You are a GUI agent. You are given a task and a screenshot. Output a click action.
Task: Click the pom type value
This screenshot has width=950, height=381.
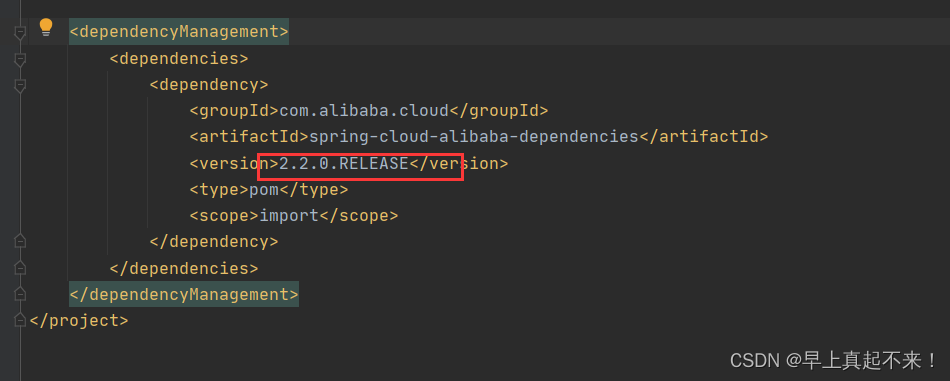click(x=264, y=190)
